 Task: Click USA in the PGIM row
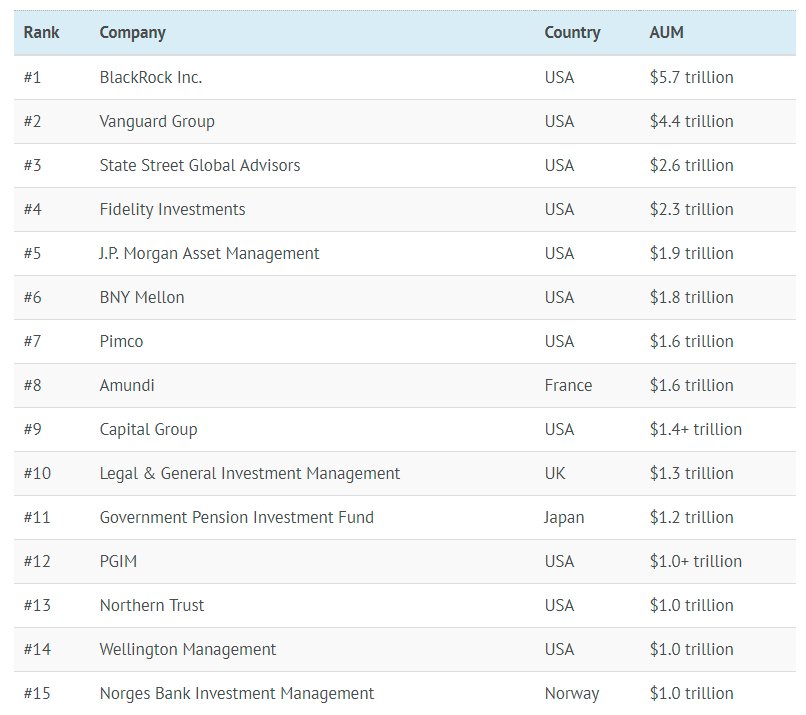pos(559,561)
